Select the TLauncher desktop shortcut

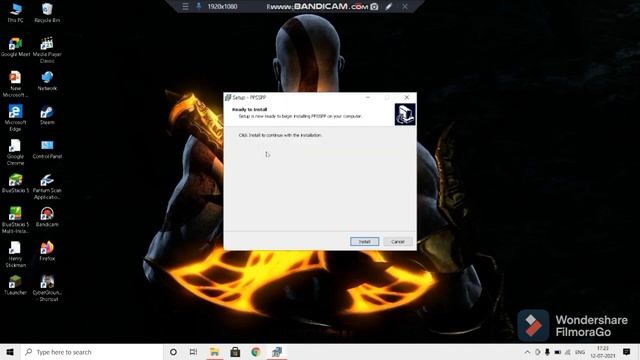(15, 285)
